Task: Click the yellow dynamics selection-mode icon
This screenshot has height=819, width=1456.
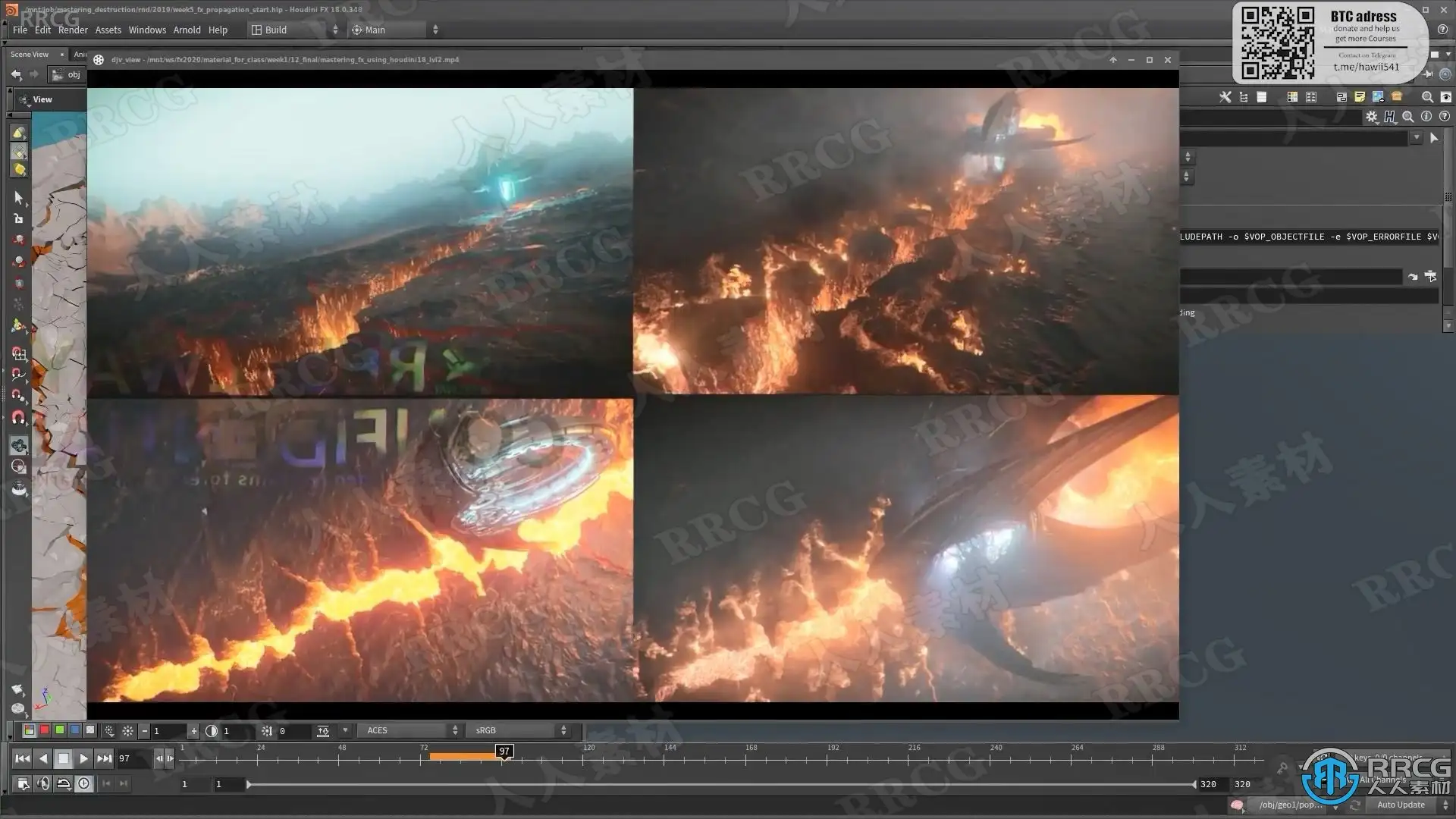Action: [19, 170]
